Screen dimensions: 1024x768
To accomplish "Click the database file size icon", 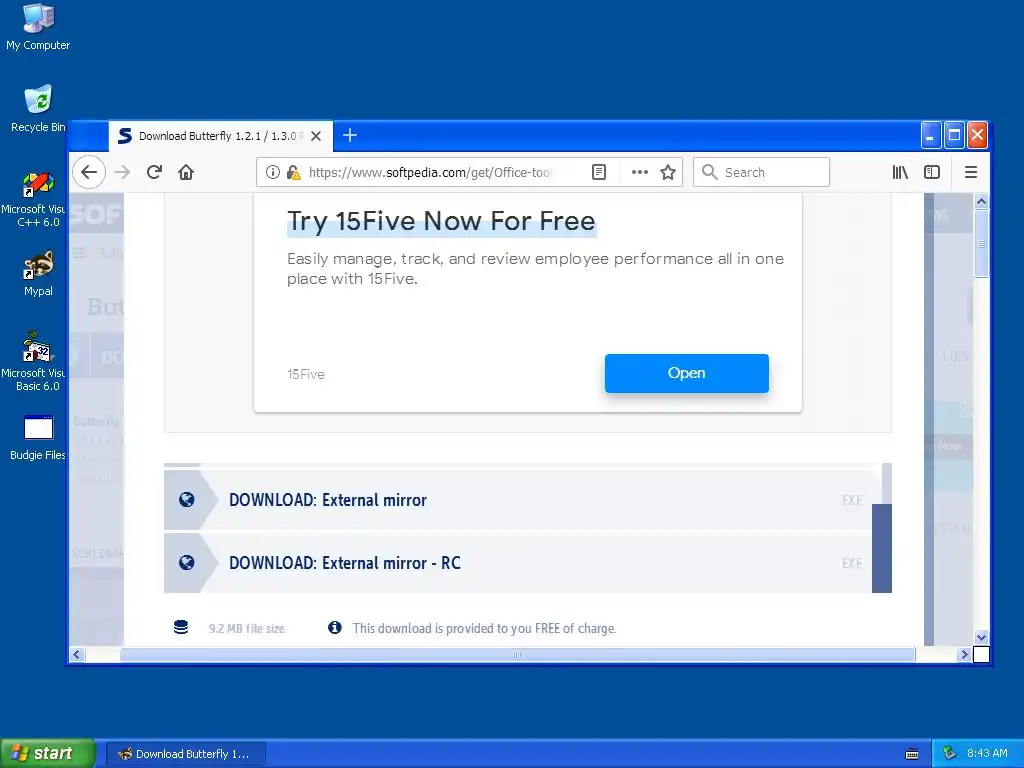I will (x=181, y=628).
